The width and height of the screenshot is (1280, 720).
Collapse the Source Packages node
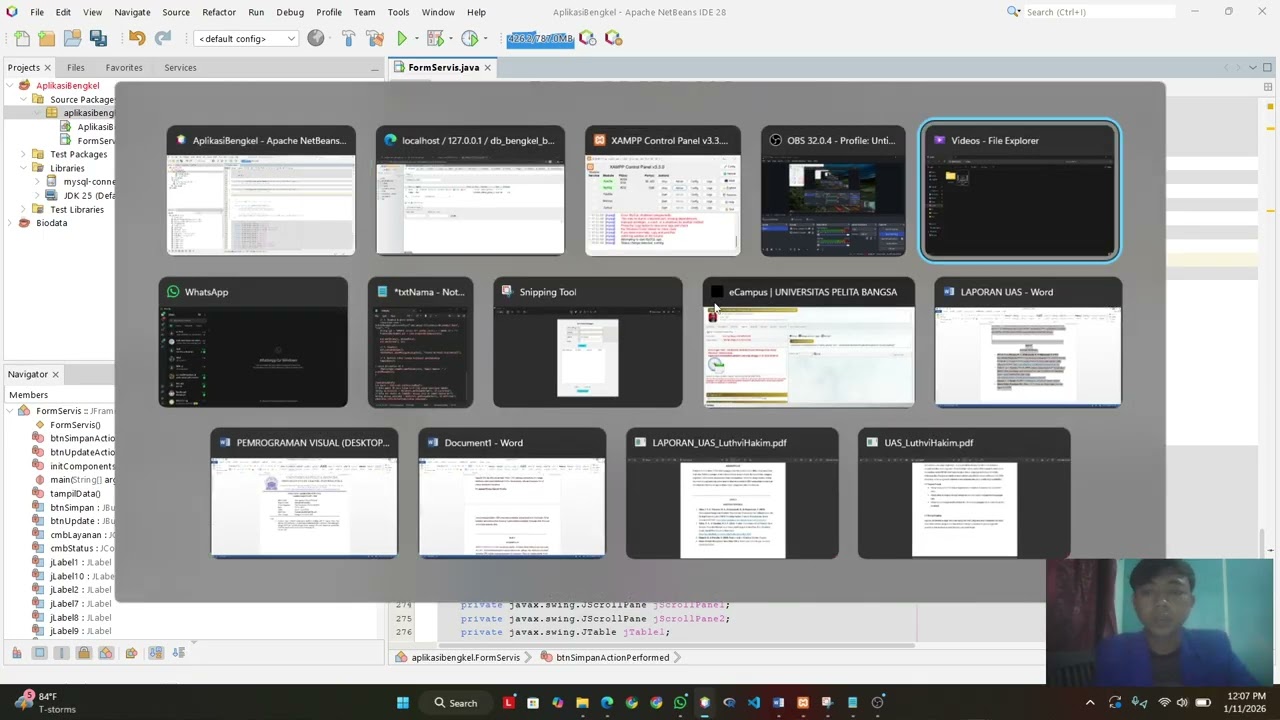click(x=24, y=99)
